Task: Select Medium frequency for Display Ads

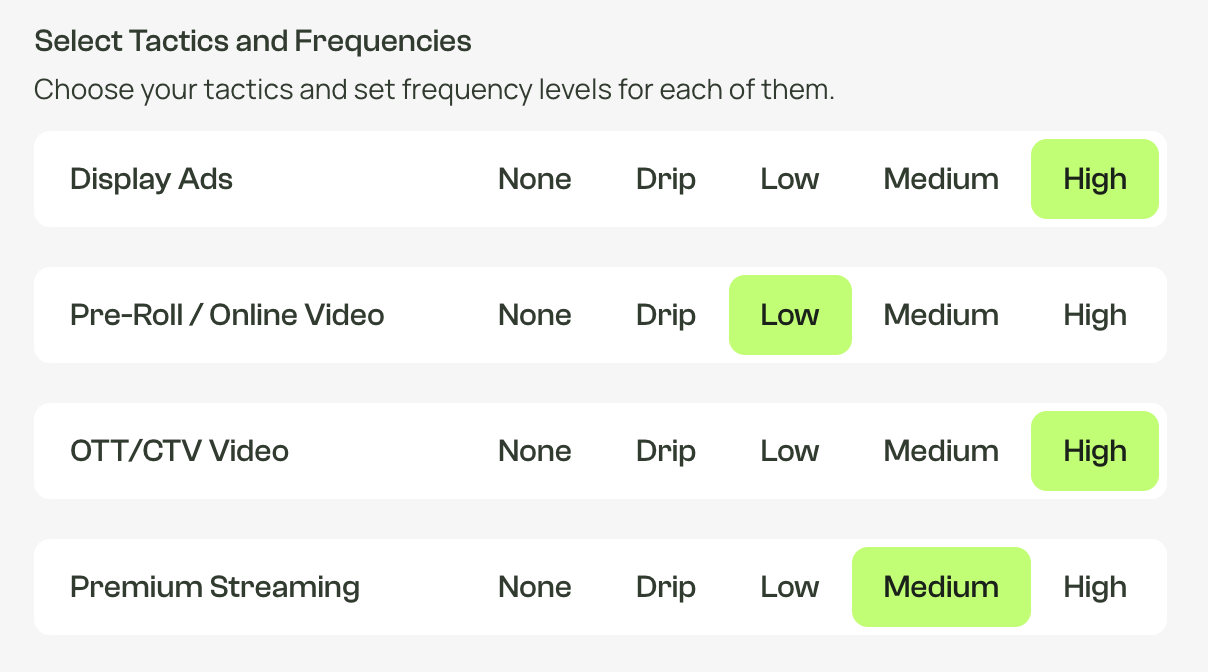Action: (x=941, y=179)
